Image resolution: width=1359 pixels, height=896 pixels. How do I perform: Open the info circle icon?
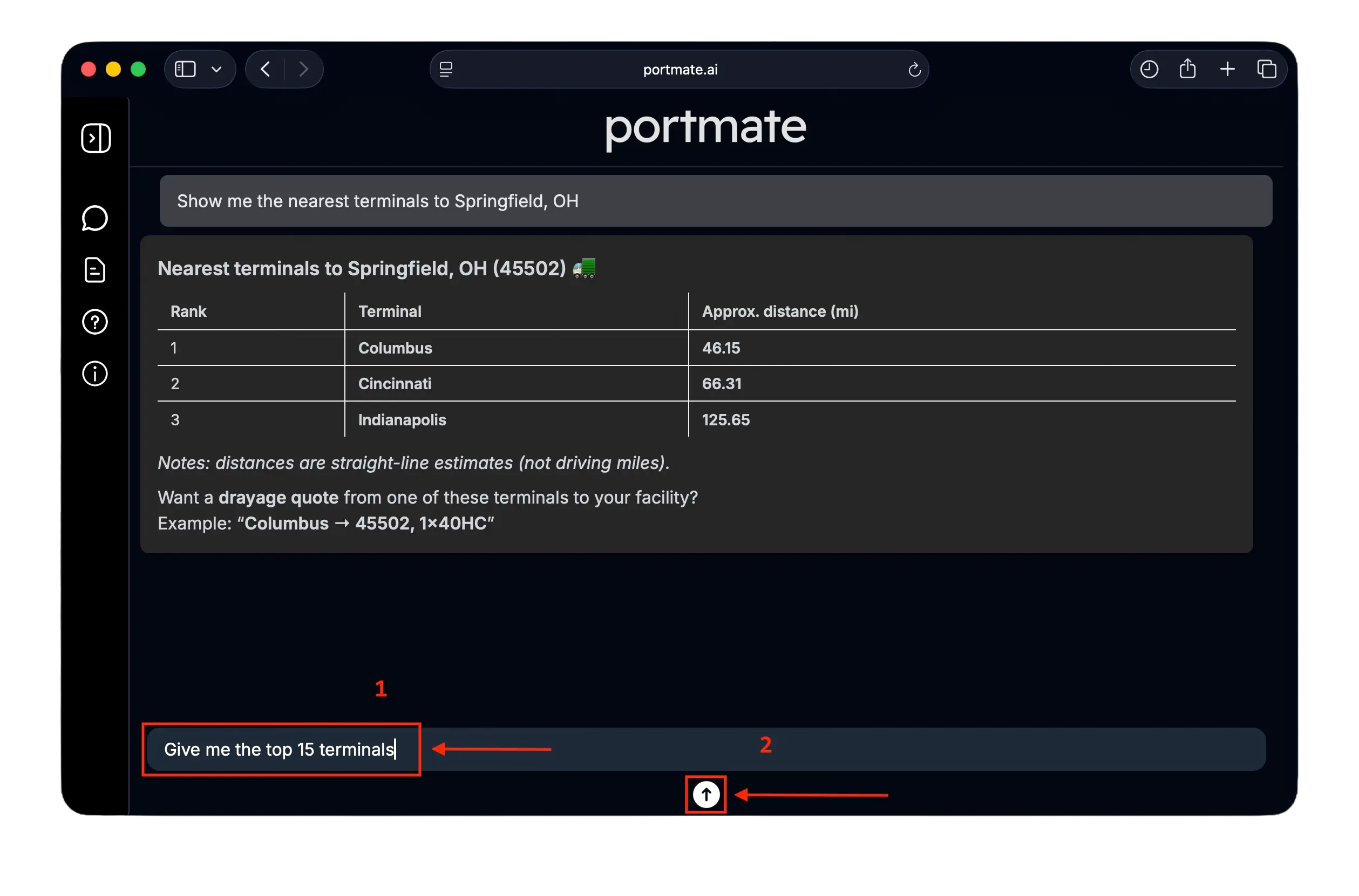(95, 374)
